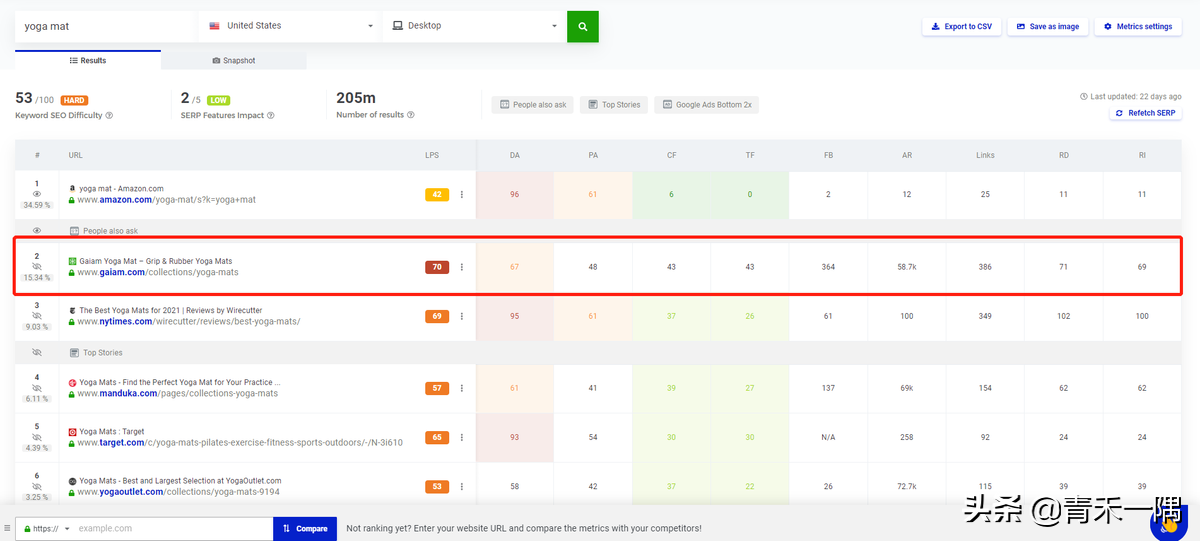Open the kebab menu for the nytimes.com row
The width and height of the screenshot is (1200, 541).
pyautogui.click(x=462, y=316)
